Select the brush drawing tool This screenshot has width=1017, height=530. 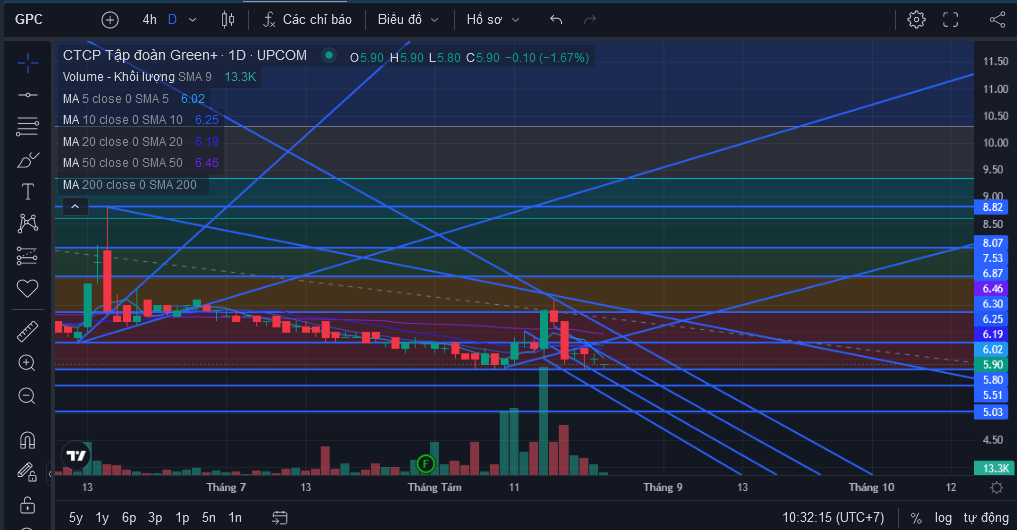(27, 160)
